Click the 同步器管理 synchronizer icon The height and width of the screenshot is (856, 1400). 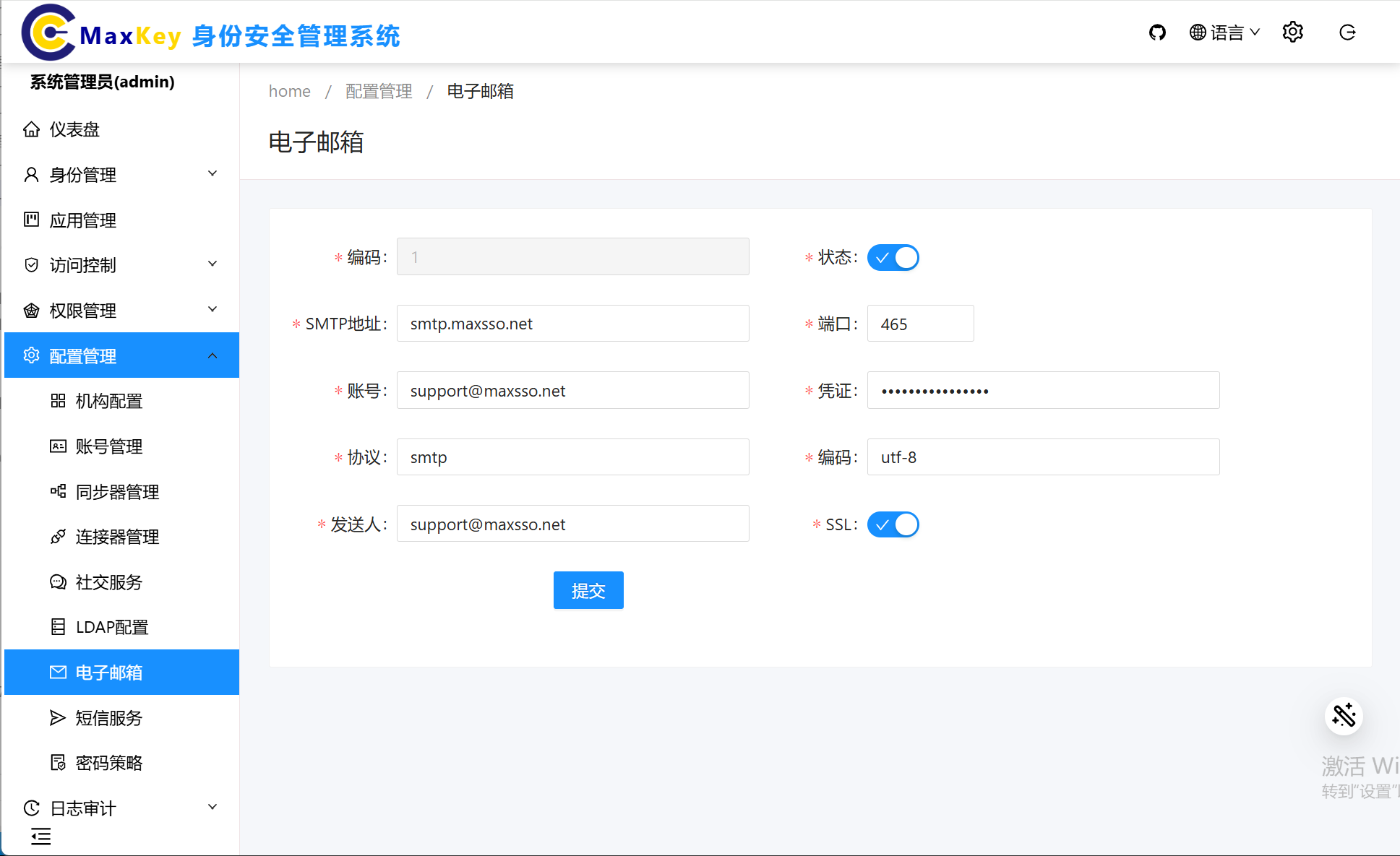tap(58, 491)
